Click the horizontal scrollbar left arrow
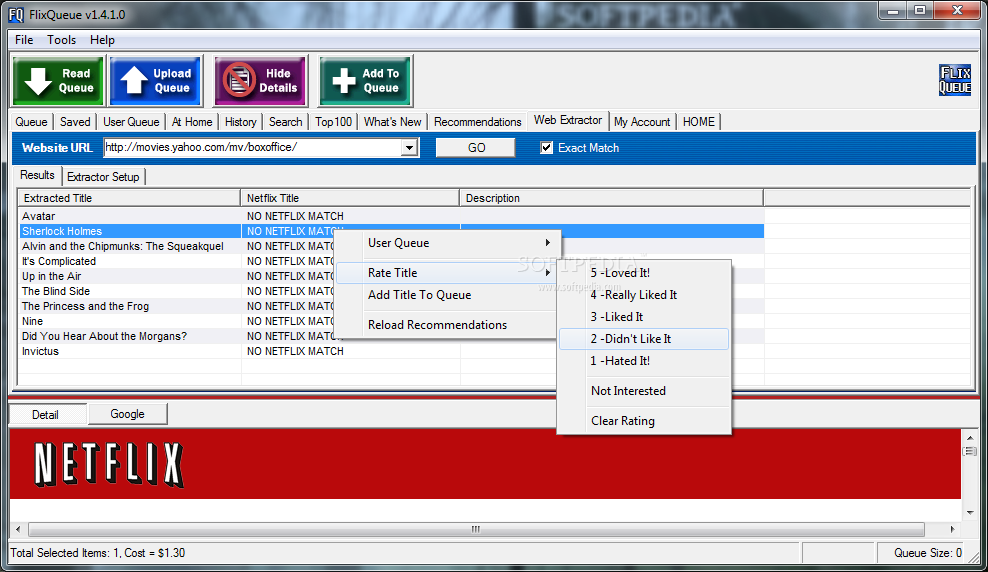This screenshot has width=988, height=572. pyautogui.click(x=18, y=529)
